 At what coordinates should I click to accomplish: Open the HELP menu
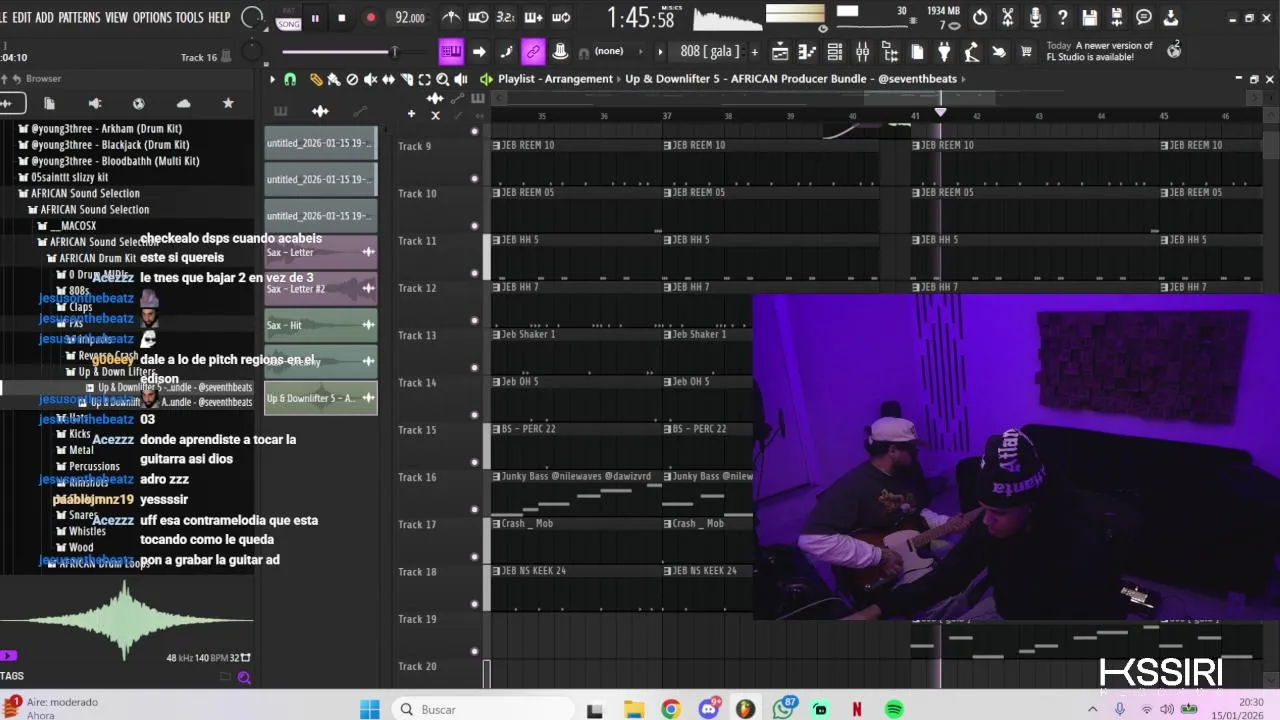219,17
